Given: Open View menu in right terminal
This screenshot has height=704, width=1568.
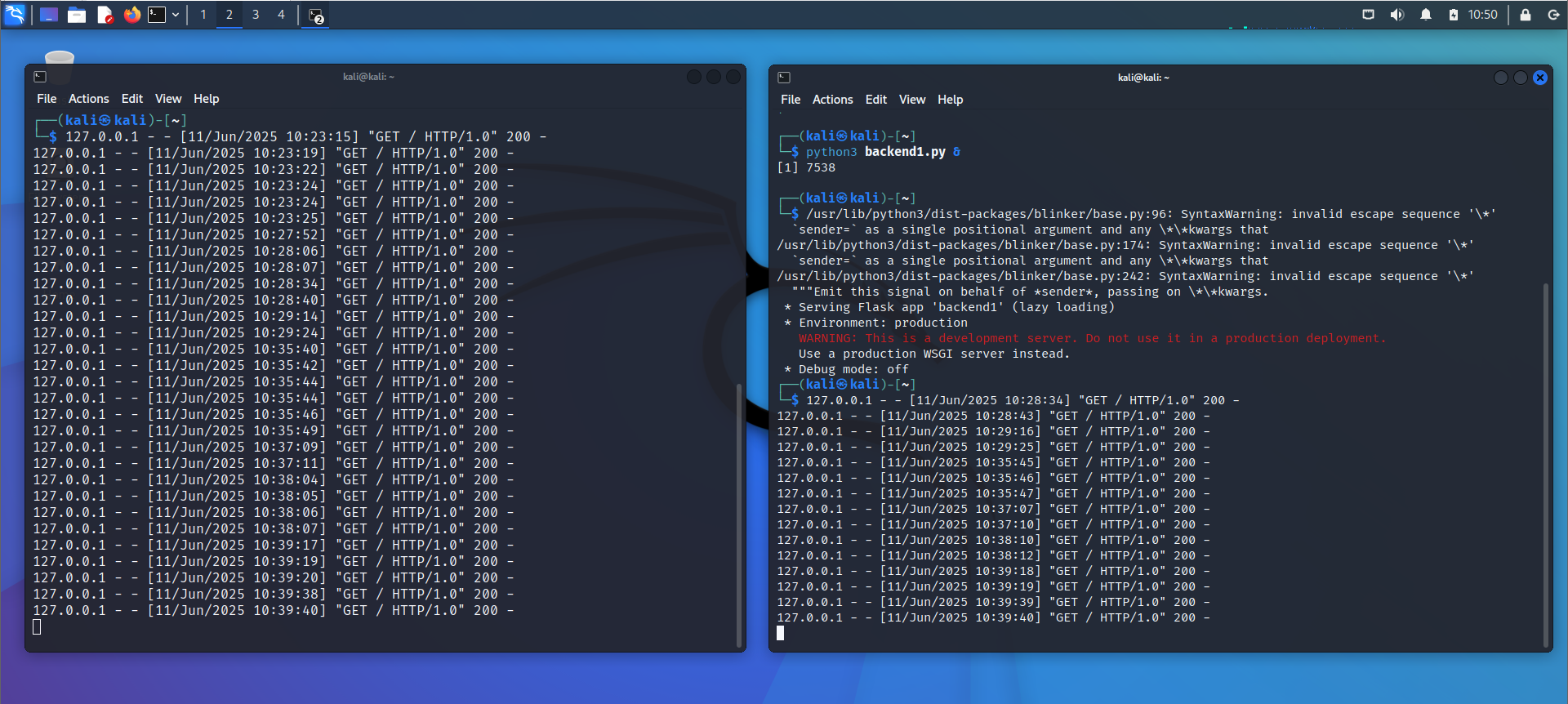Looking at the screenshot, I should click(x=912, y=100).
